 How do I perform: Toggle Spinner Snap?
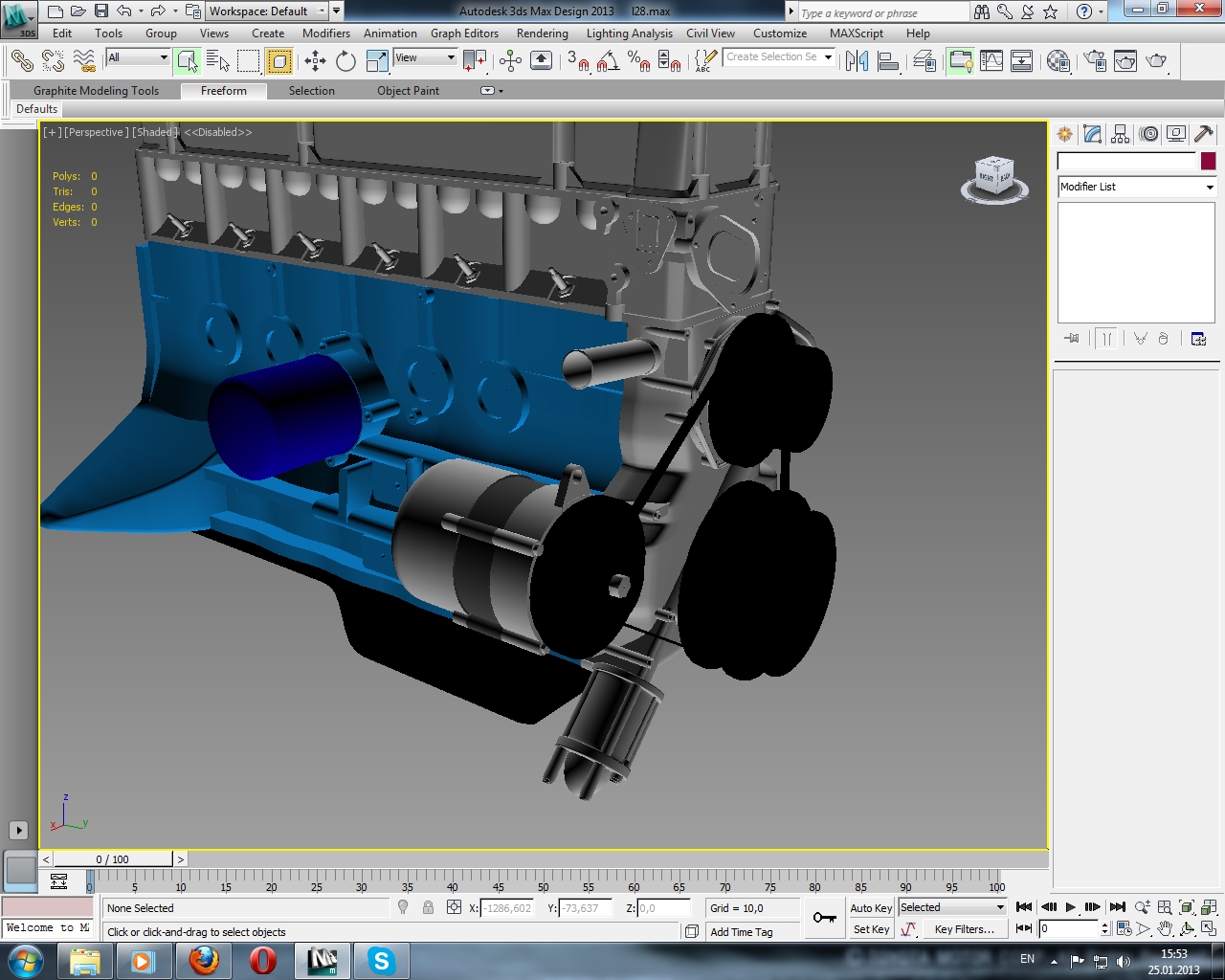click(x=669, y=61)
